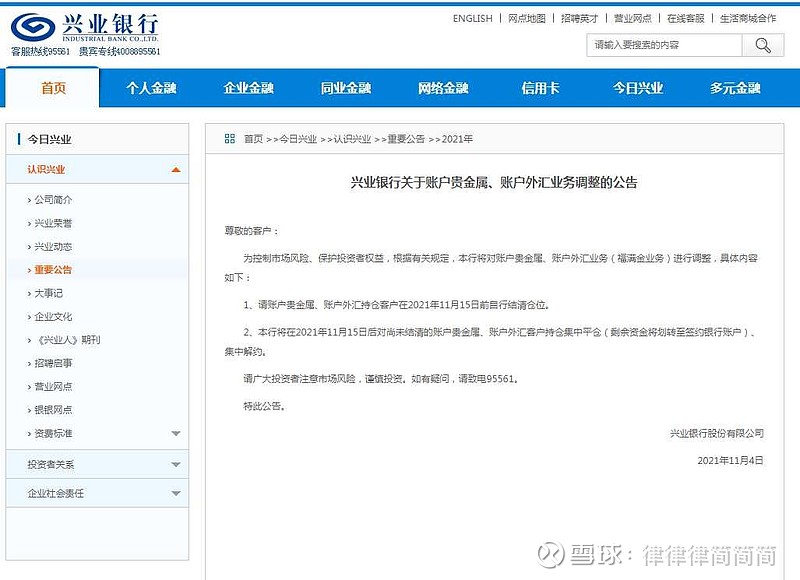Open 兴业荣誉 sidebar item
Image resolution: width=800 pixels, height=580 pixels.
53,223
